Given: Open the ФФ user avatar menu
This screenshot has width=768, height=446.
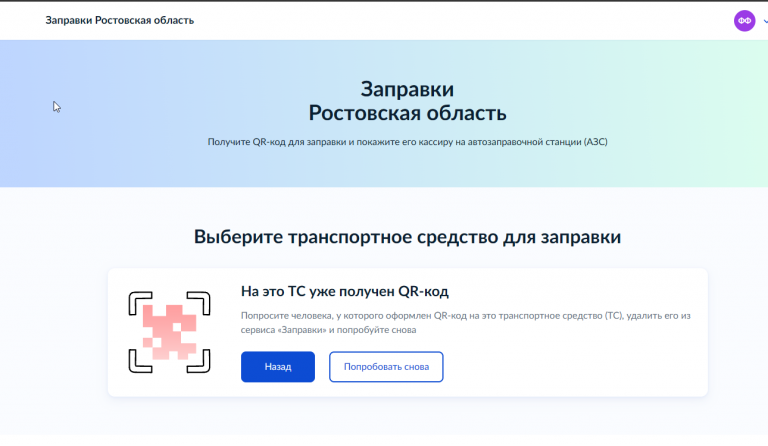Looking at the screenshot, I should pyautogui.click(x=744, y=21).
